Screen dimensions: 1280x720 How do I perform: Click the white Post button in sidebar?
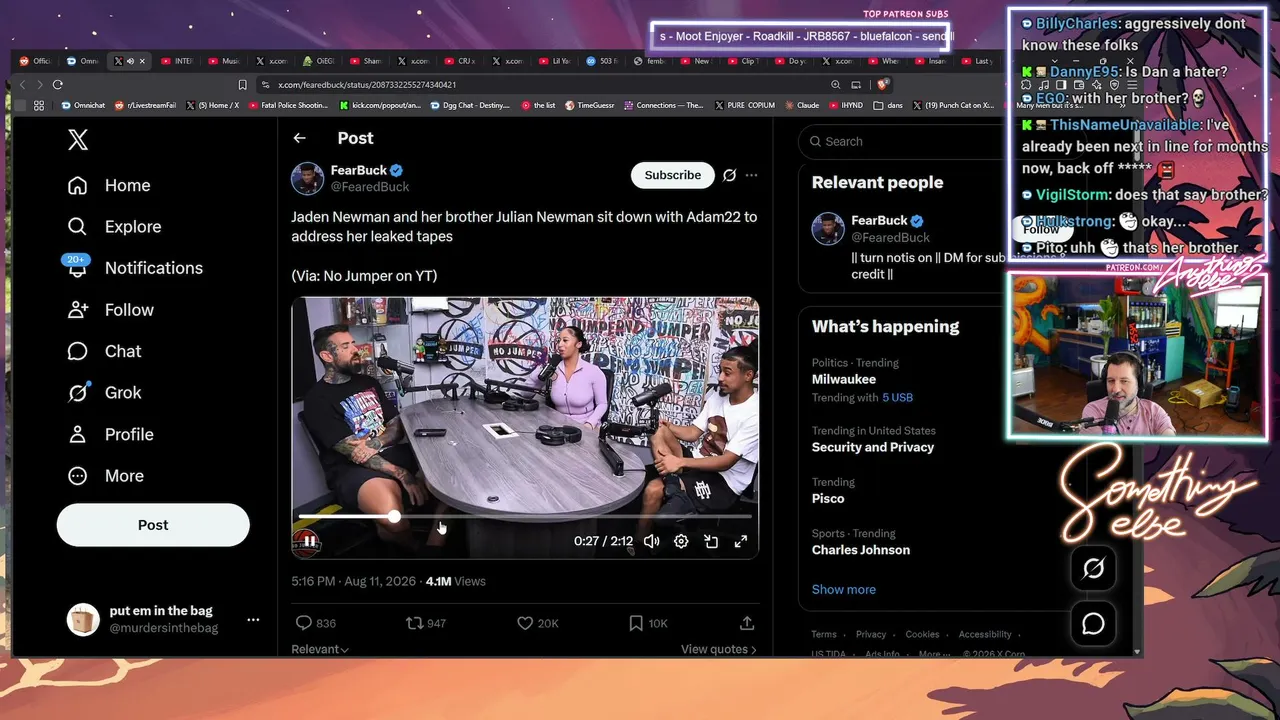click(153, 525)
